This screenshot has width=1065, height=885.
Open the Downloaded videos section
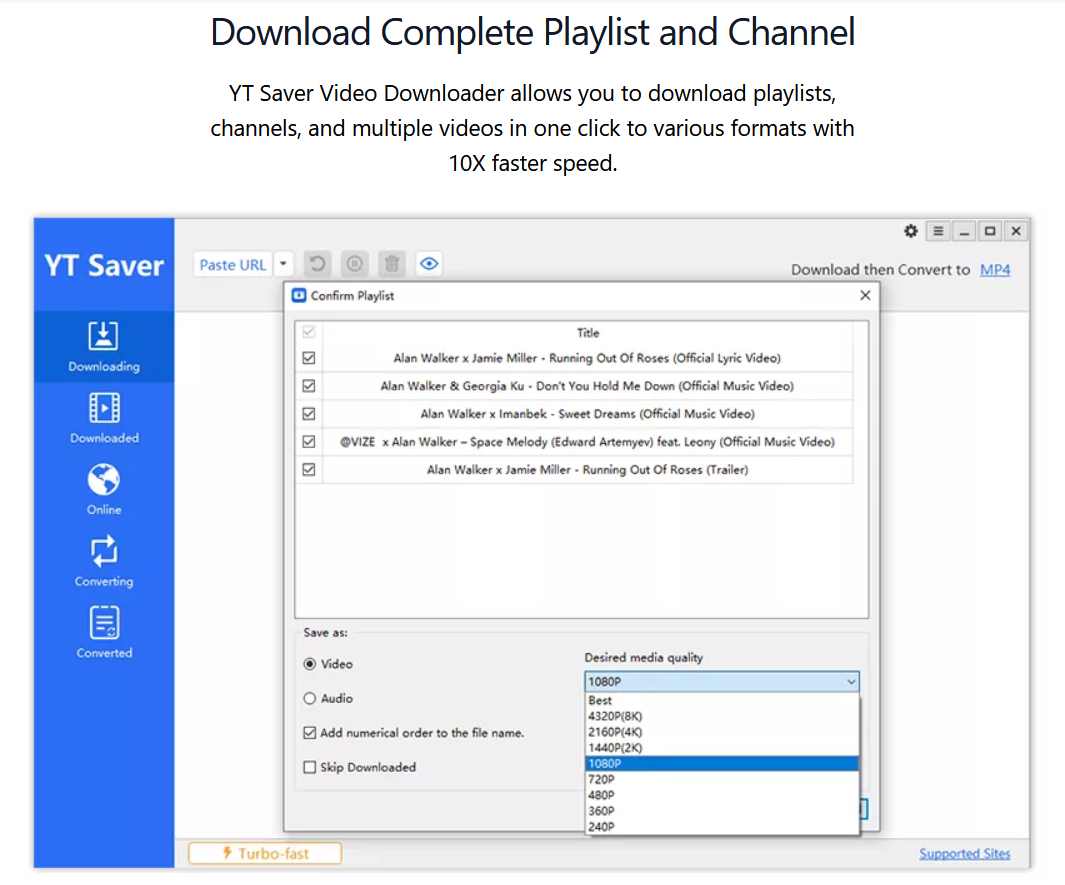coord(104,418)
